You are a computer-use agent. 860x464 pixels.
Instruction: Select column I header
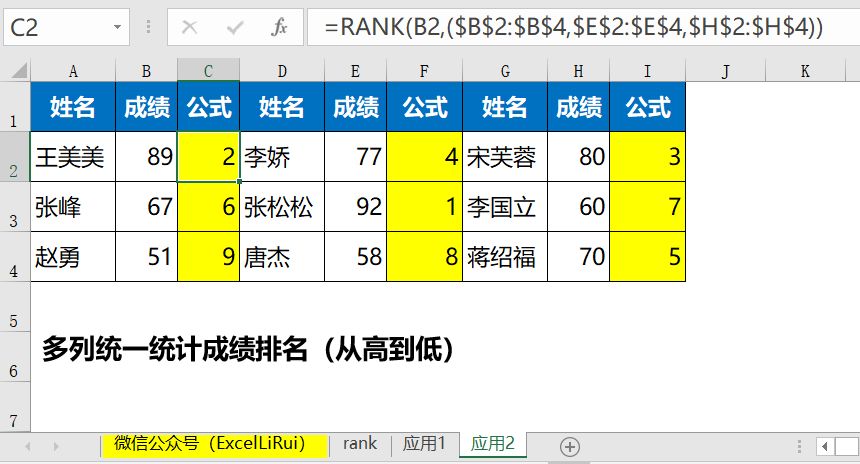(648, 71)
